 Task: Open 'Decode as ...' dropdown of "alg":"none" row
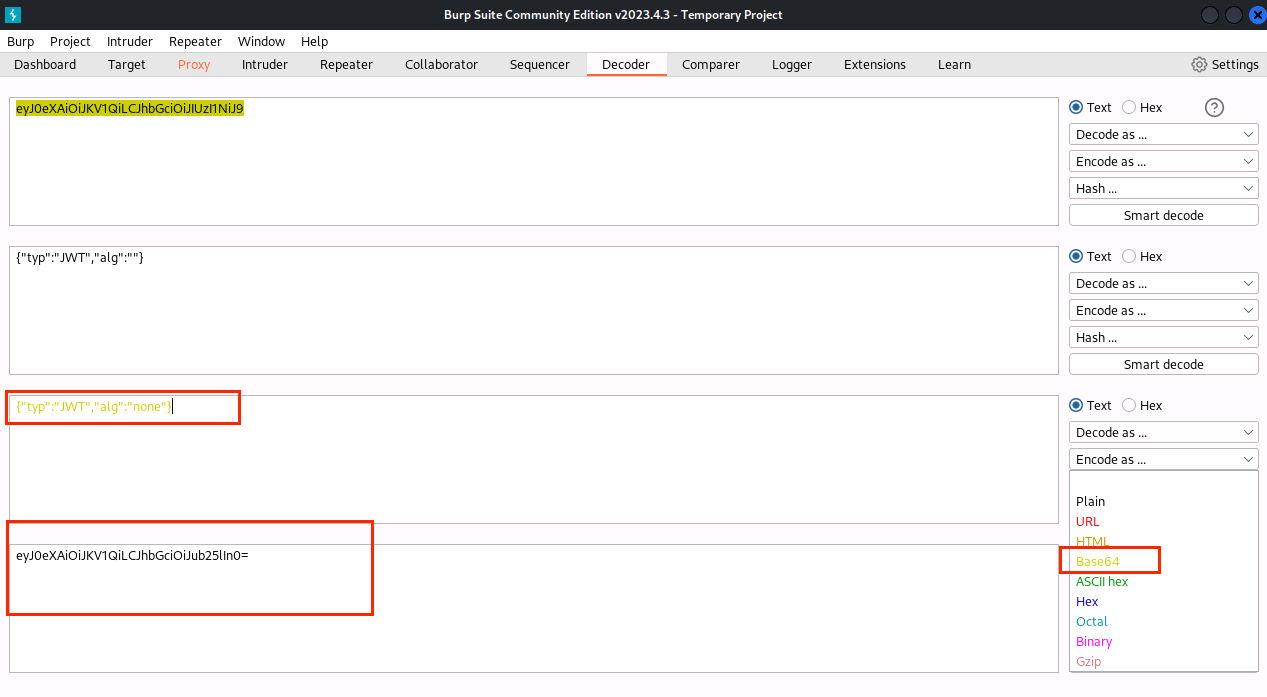tap(1164, 432)
